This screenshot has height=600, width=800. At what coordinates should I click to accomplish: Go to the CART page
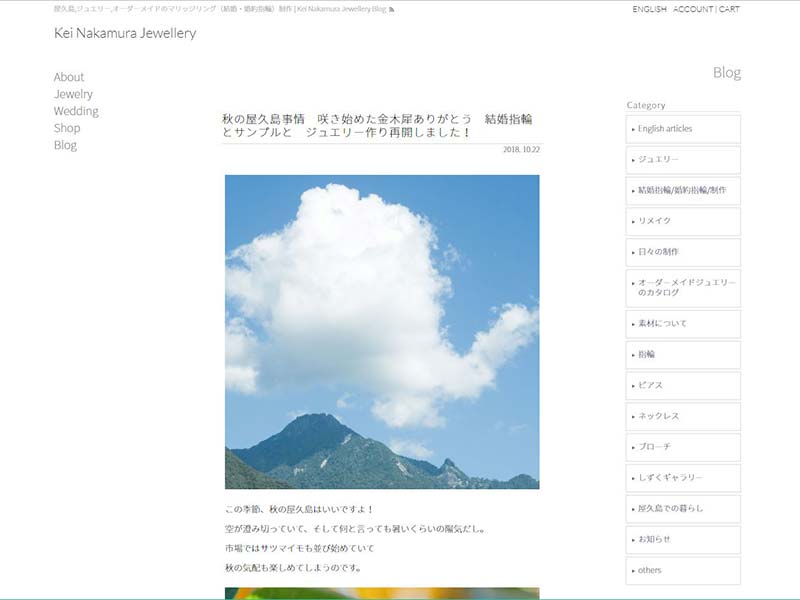click(729, 9)
